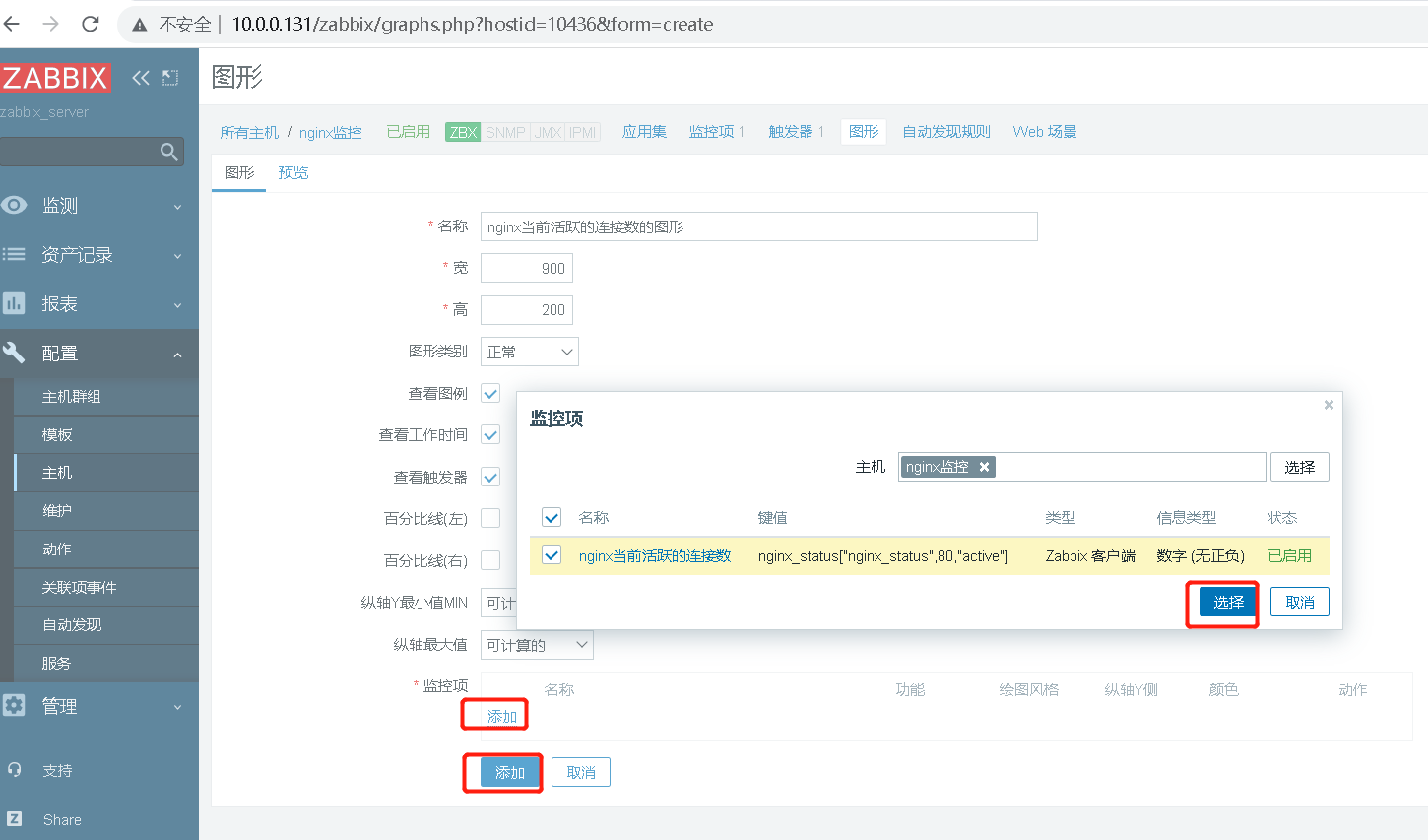Viewport: 1428px width, 840px height.
Task: Open 服务 in the sidebar
Action: tap(106, 664)
